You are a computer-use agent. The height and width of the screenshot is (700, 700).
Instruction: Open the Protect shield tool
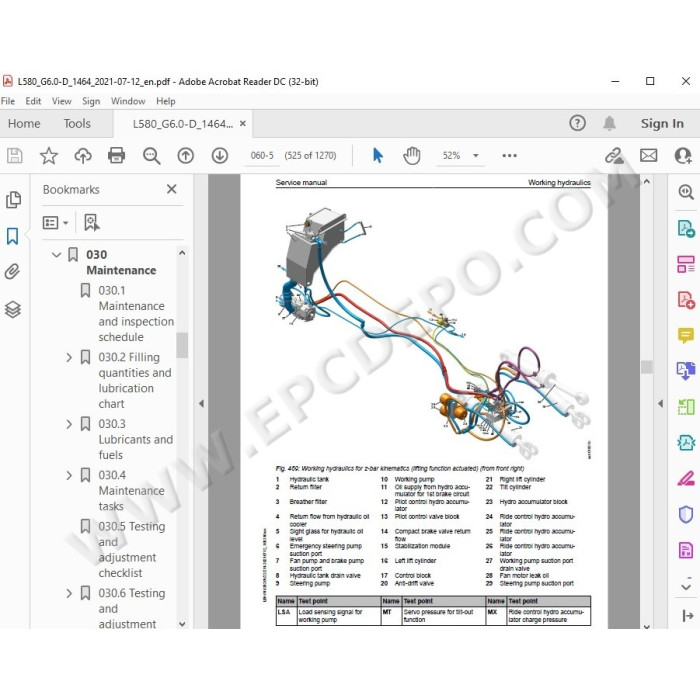click(x=686, y=514)
